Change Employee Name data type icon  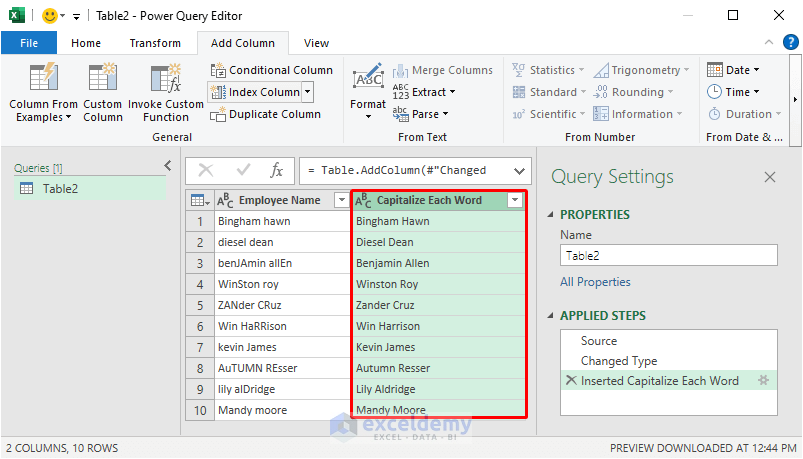(x=225, y=200)
